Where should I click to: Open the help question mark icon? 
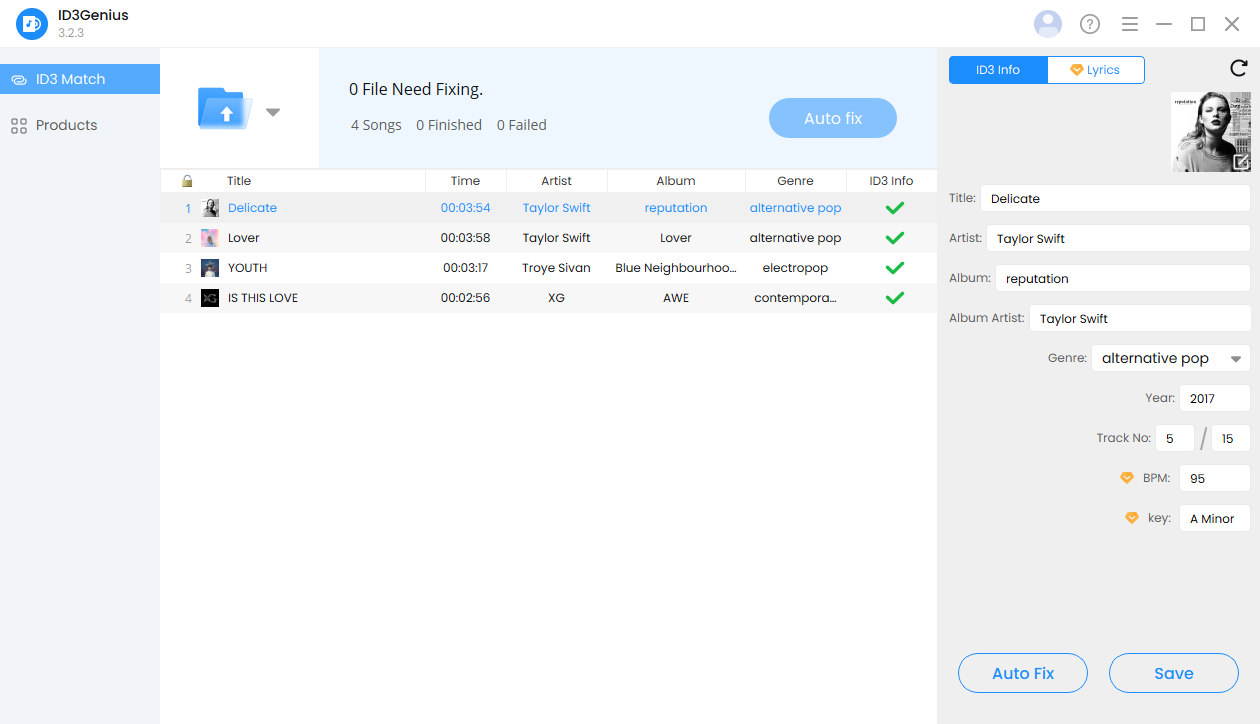[x=1090, y=24]
